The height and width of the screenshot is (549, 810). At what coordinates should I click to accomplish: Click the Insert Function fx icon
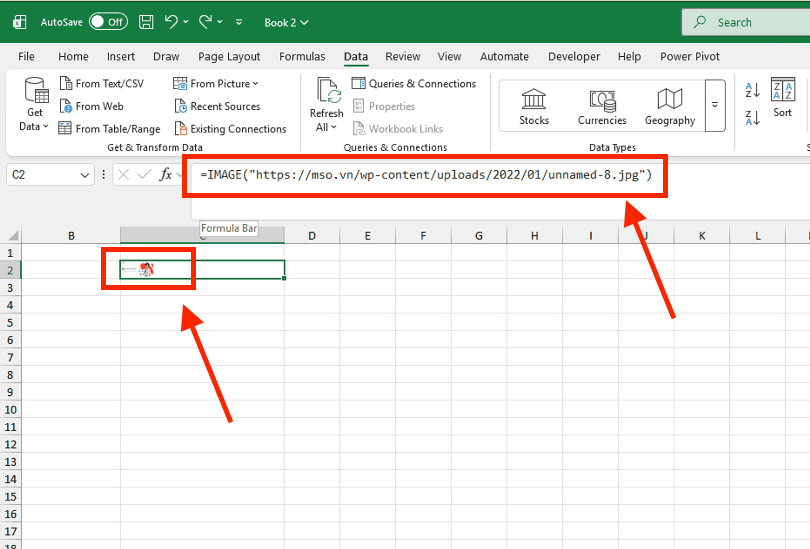click(x=165, y=175)
